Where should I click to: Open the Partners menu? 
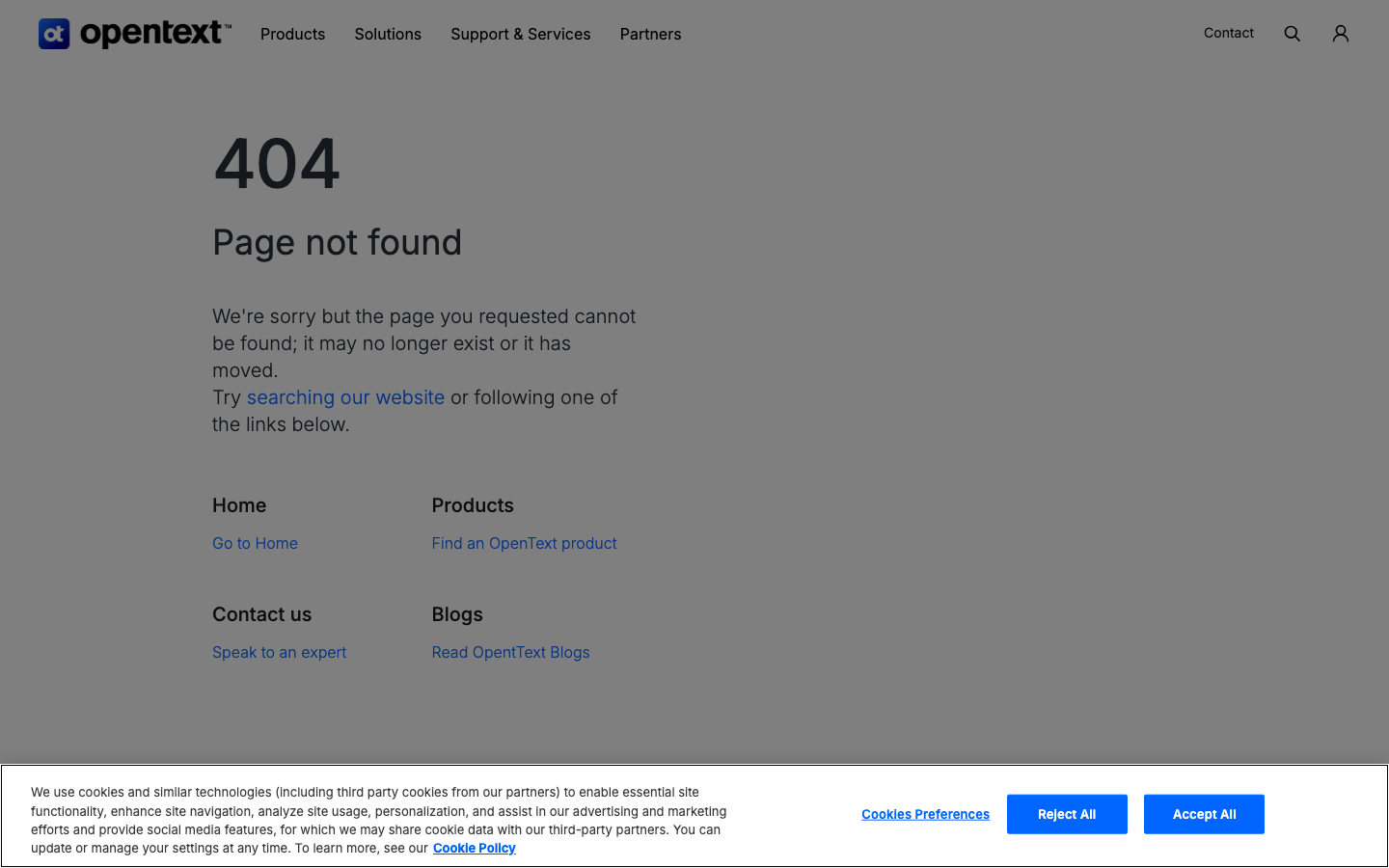[x=650, y=34]
